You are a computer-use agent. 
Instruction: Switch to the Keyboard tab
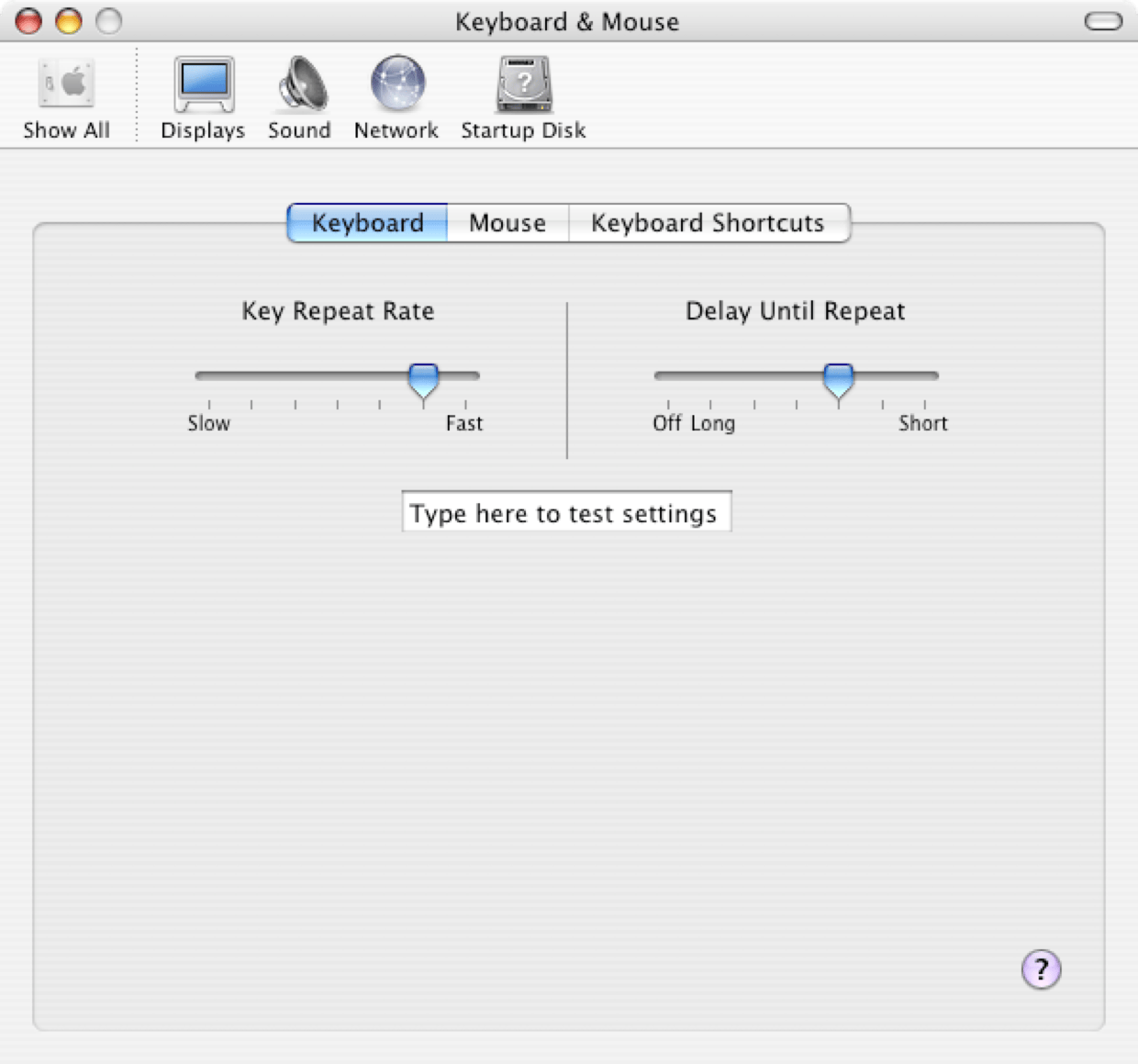367,223
